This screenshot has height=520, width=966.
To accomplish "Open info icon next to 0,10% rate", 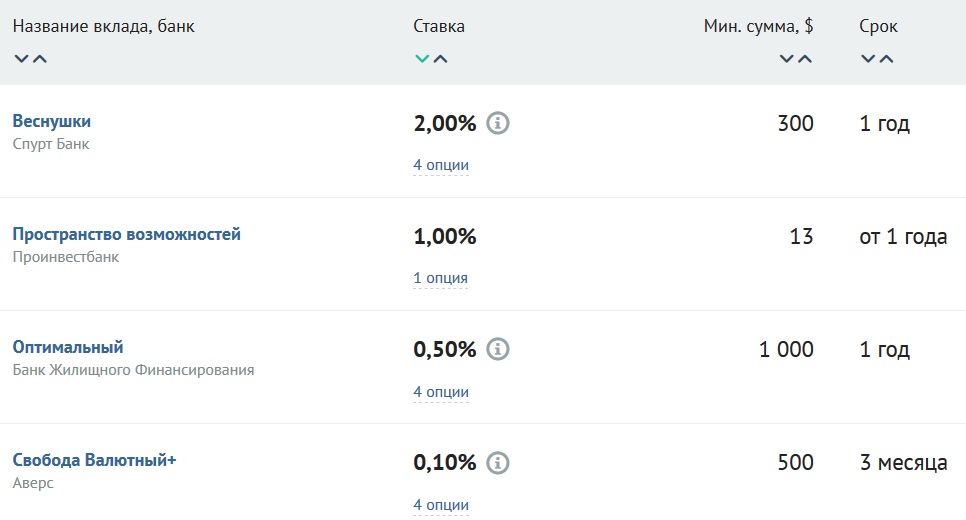I will pyautogui.click(x=498, y=463).
